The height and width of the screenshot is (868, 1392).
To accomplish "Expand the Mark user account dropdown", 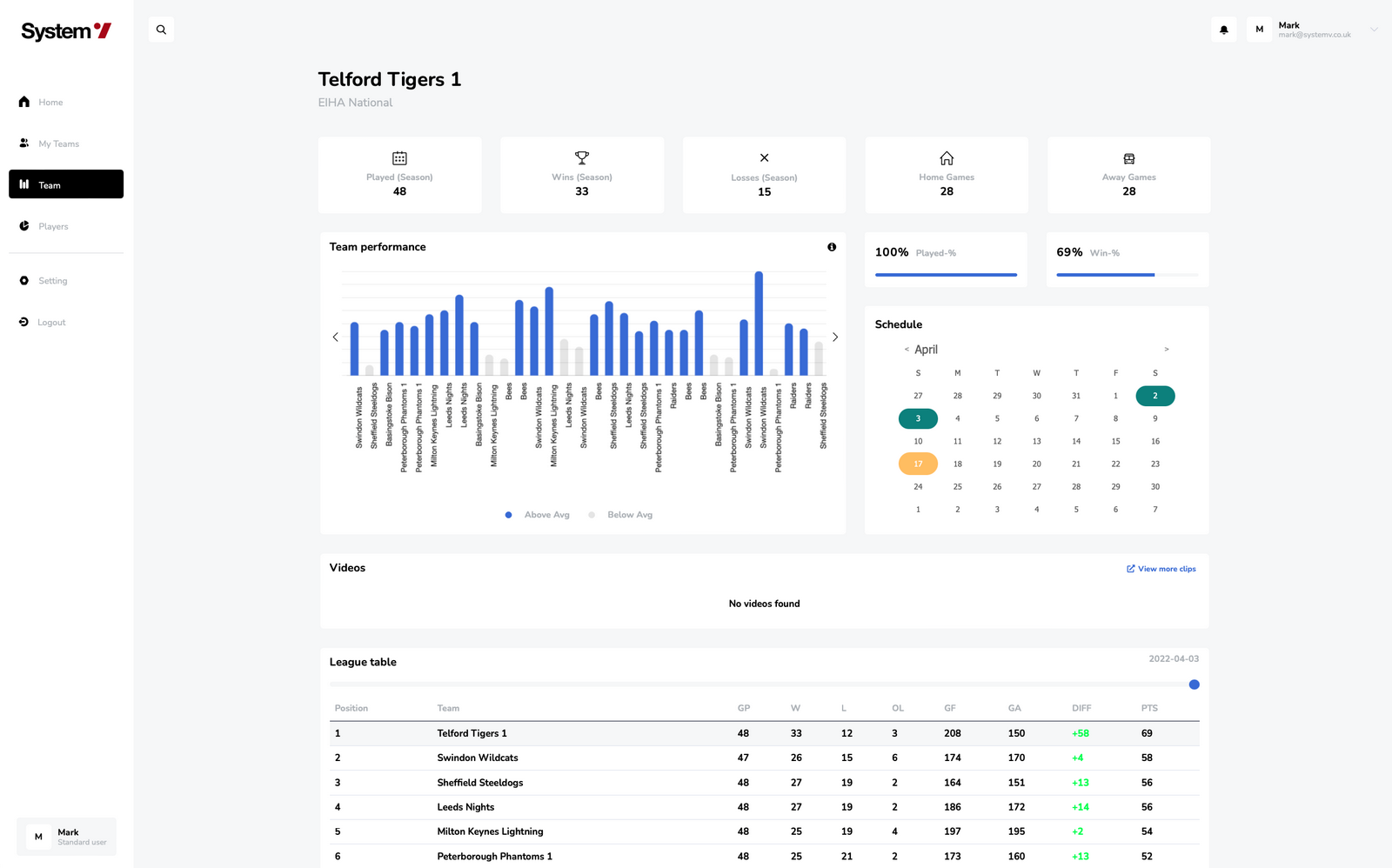I will (1374, 30).
